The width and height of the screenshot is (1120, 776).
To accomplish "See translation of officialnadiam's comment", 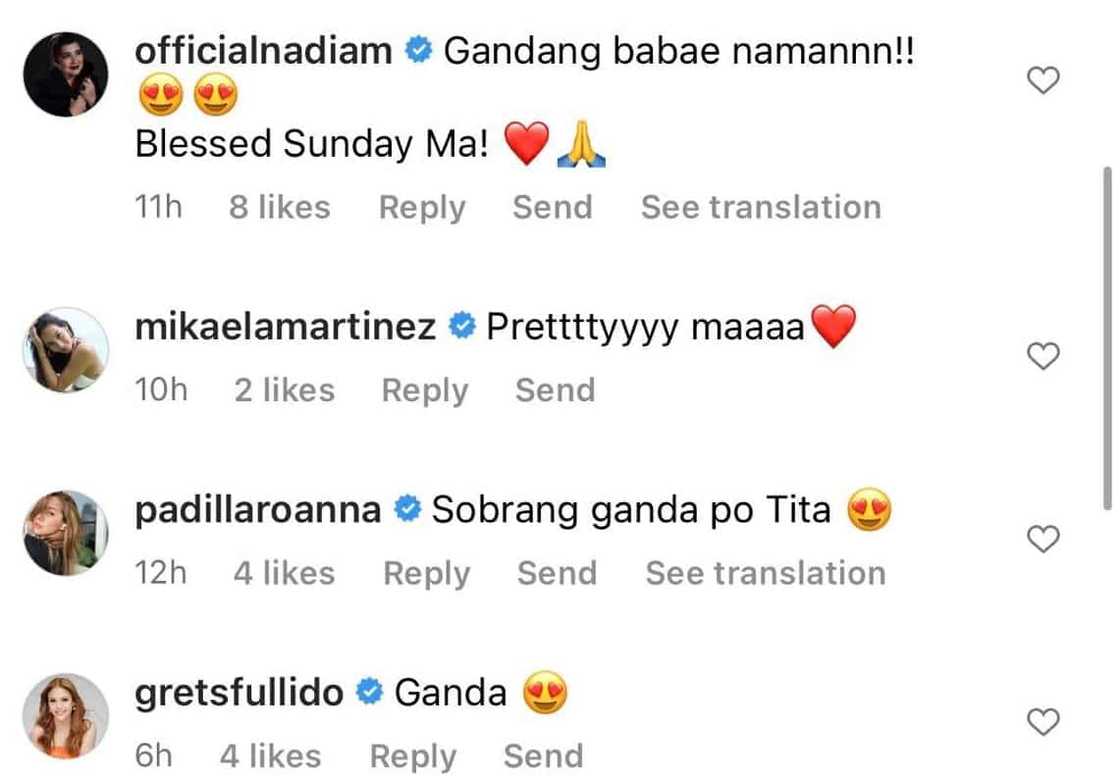I will tap(761, 208).
